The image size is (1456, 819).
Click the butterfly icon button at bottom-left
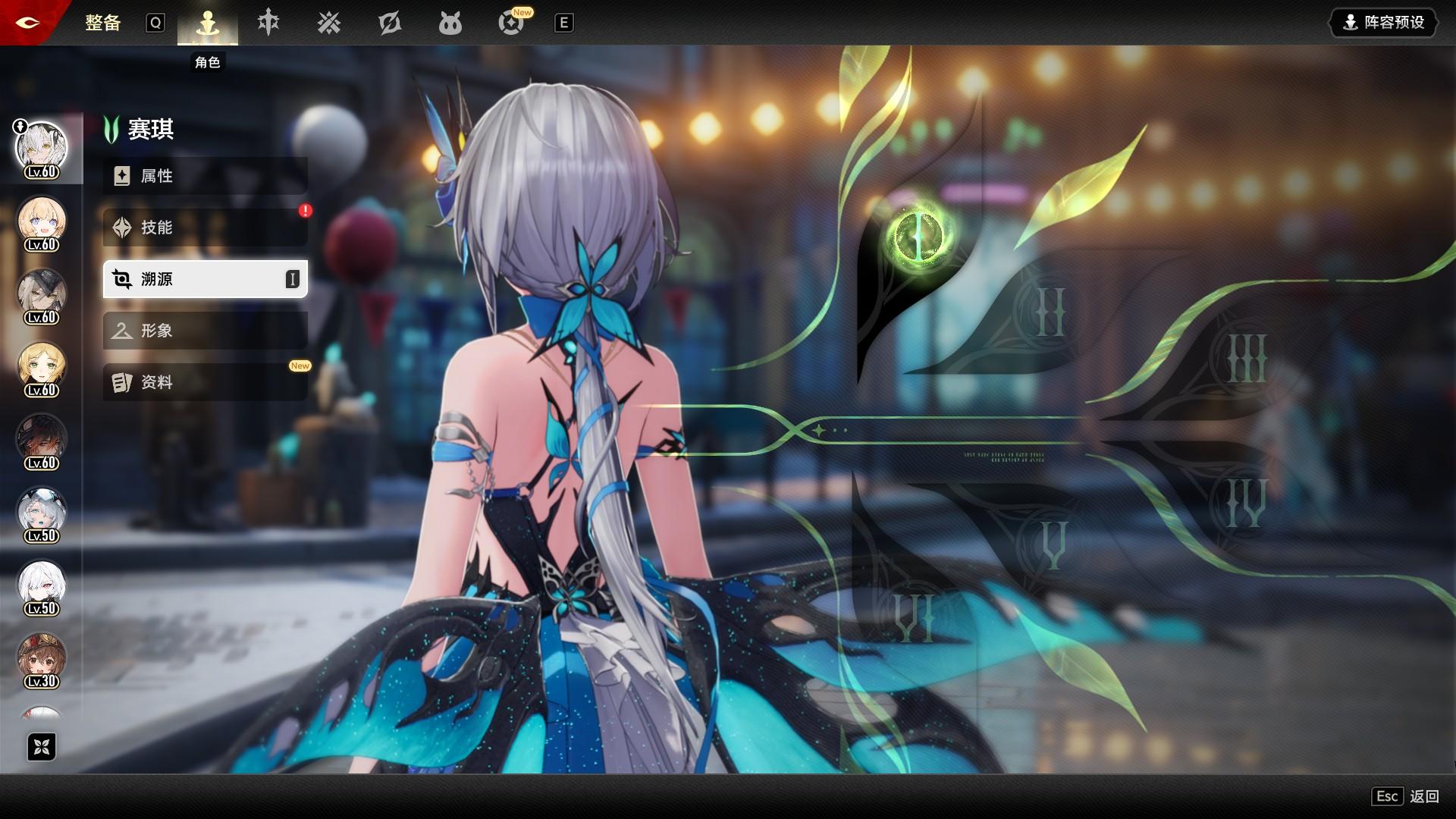(42, 747)
